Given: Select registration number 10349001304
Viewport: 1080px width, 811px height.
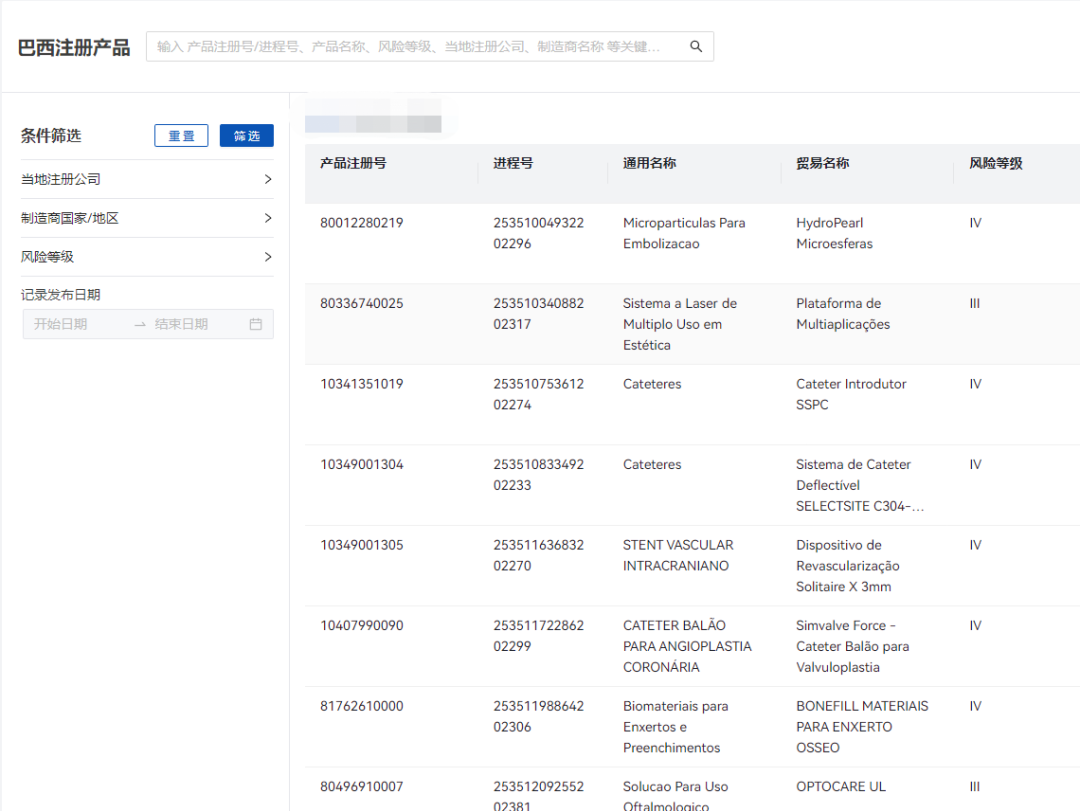Looking at the screenshot, I should click(x=362, y=465).
